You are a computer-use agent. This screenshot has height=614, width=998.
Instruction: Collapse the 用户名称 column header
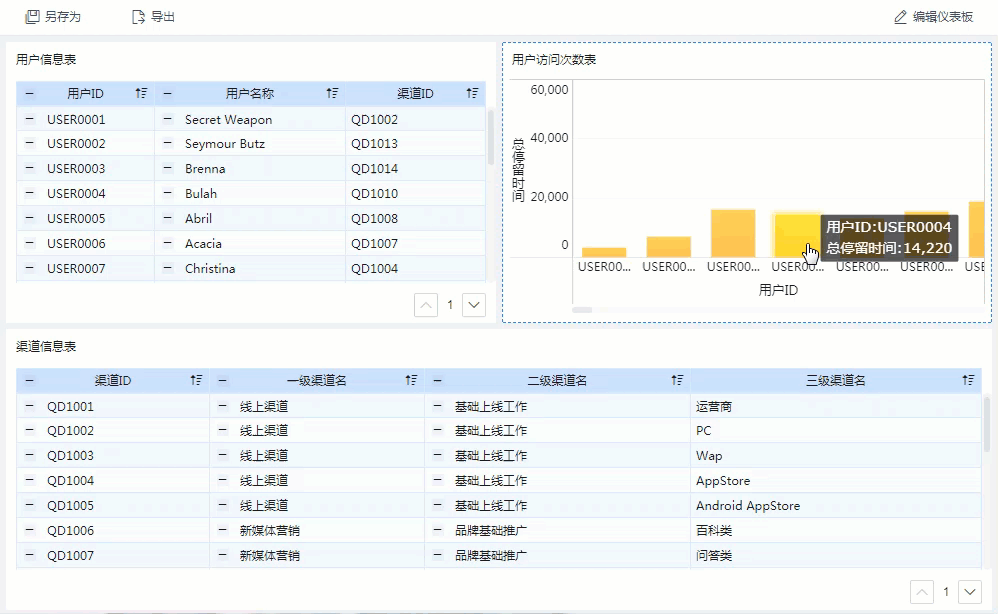coord(167,94)
